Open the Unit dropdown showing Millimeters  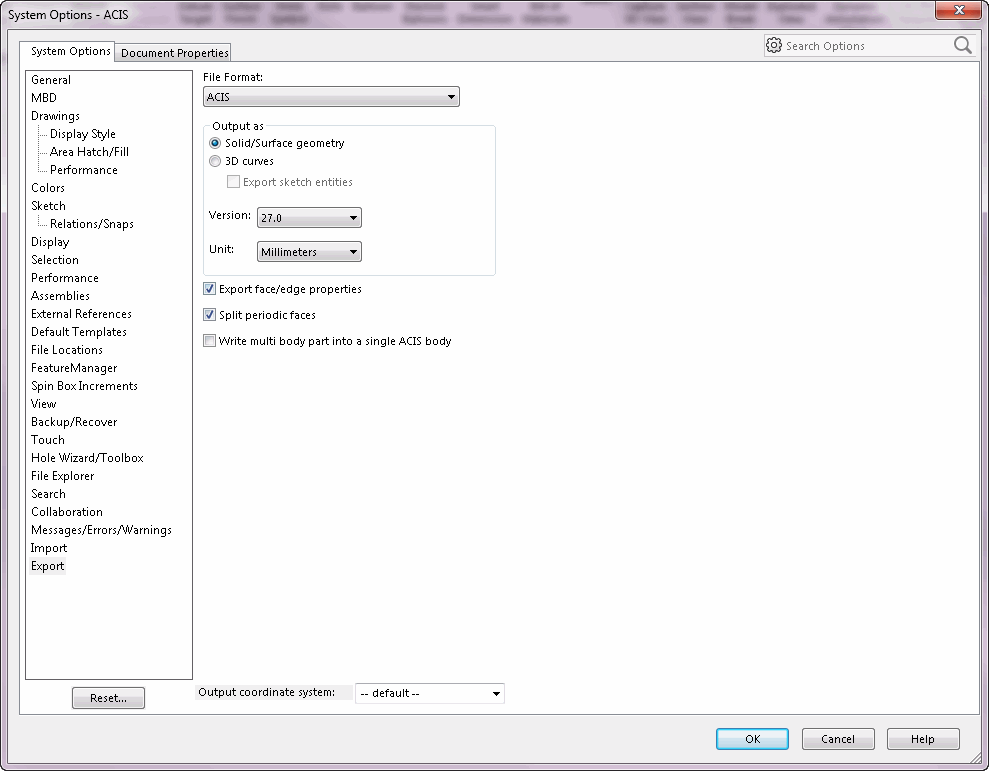coord(309,252)
